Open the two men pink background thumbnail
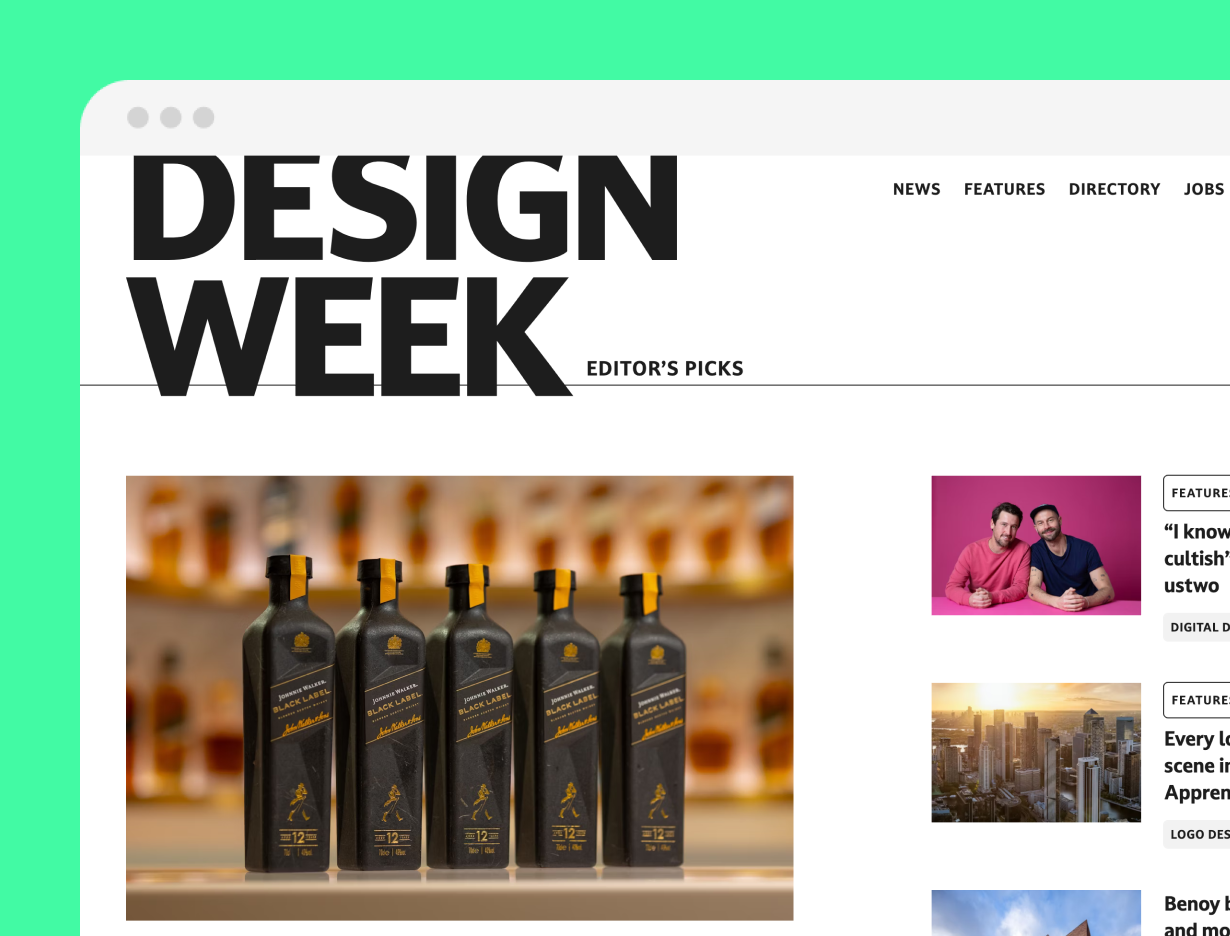Screen dimensions: 1230x936 coord(1036,545)
